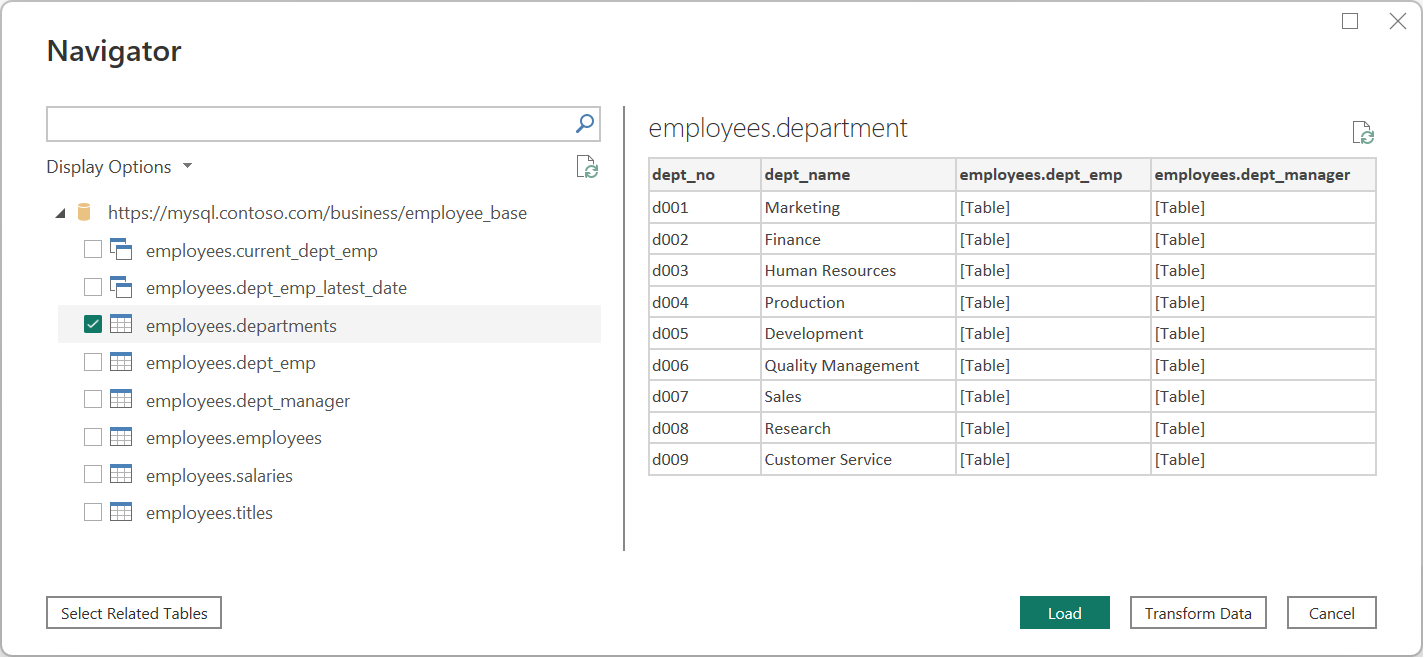Click the table icon for employees.dept_manager
This screenshot has height=658, width=1424.
tap(121, 400)
